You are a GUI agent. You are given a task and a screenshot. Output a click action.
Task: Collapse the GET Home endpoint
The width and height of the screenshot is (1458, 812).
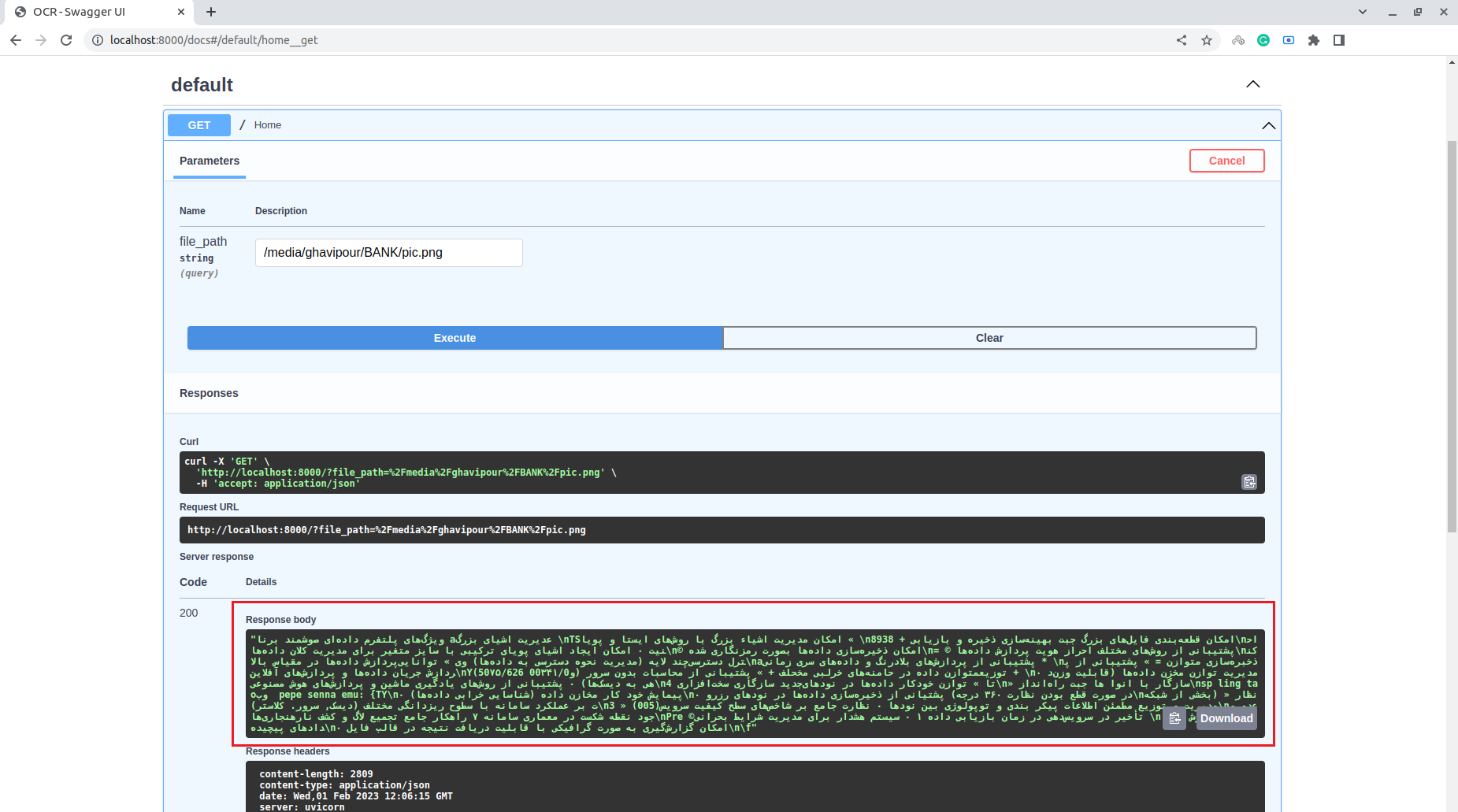pyautogui.click(x=1268, y=125)
